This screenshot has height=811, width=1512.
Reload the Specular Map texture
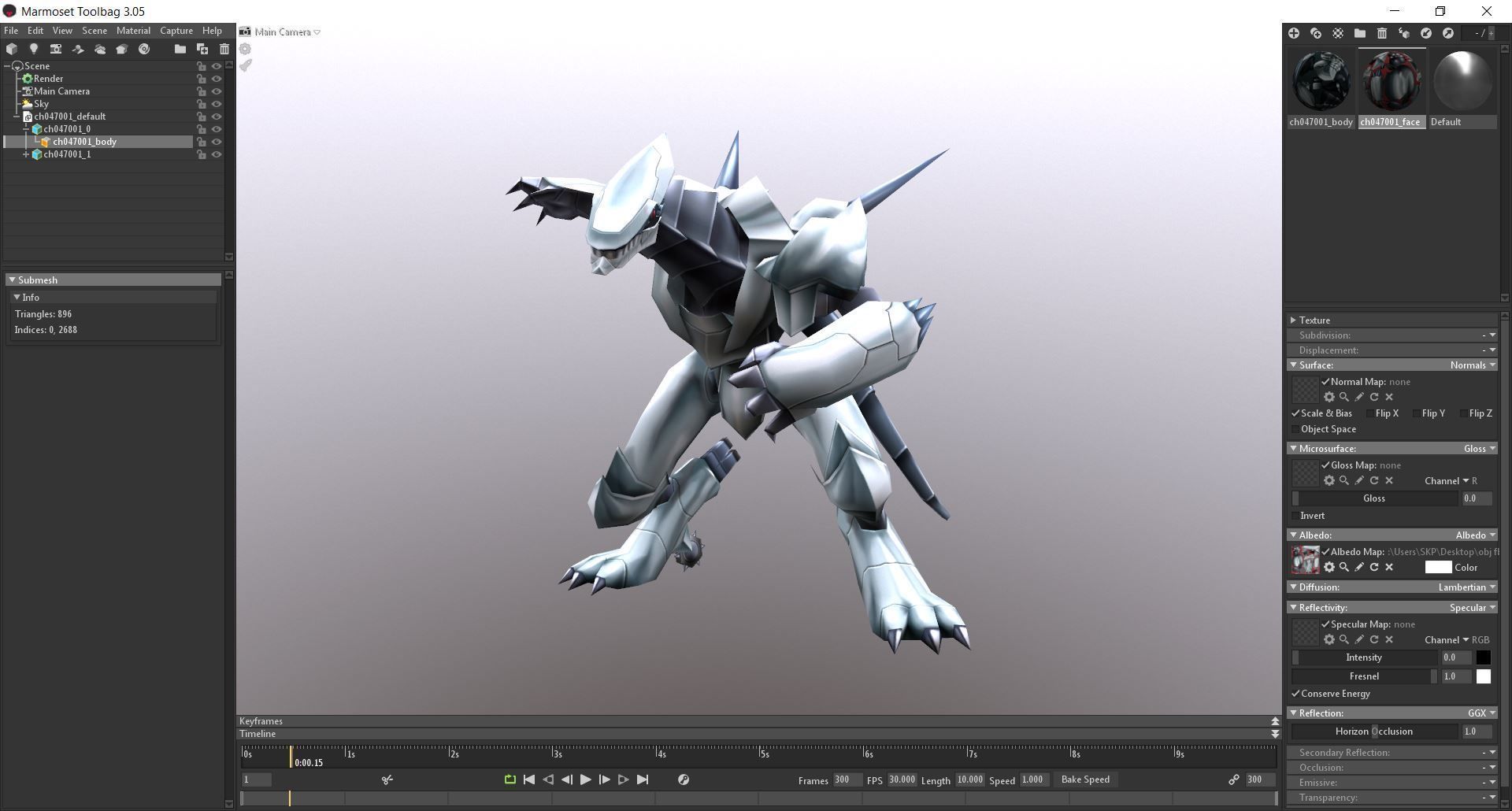[1374, 639]
